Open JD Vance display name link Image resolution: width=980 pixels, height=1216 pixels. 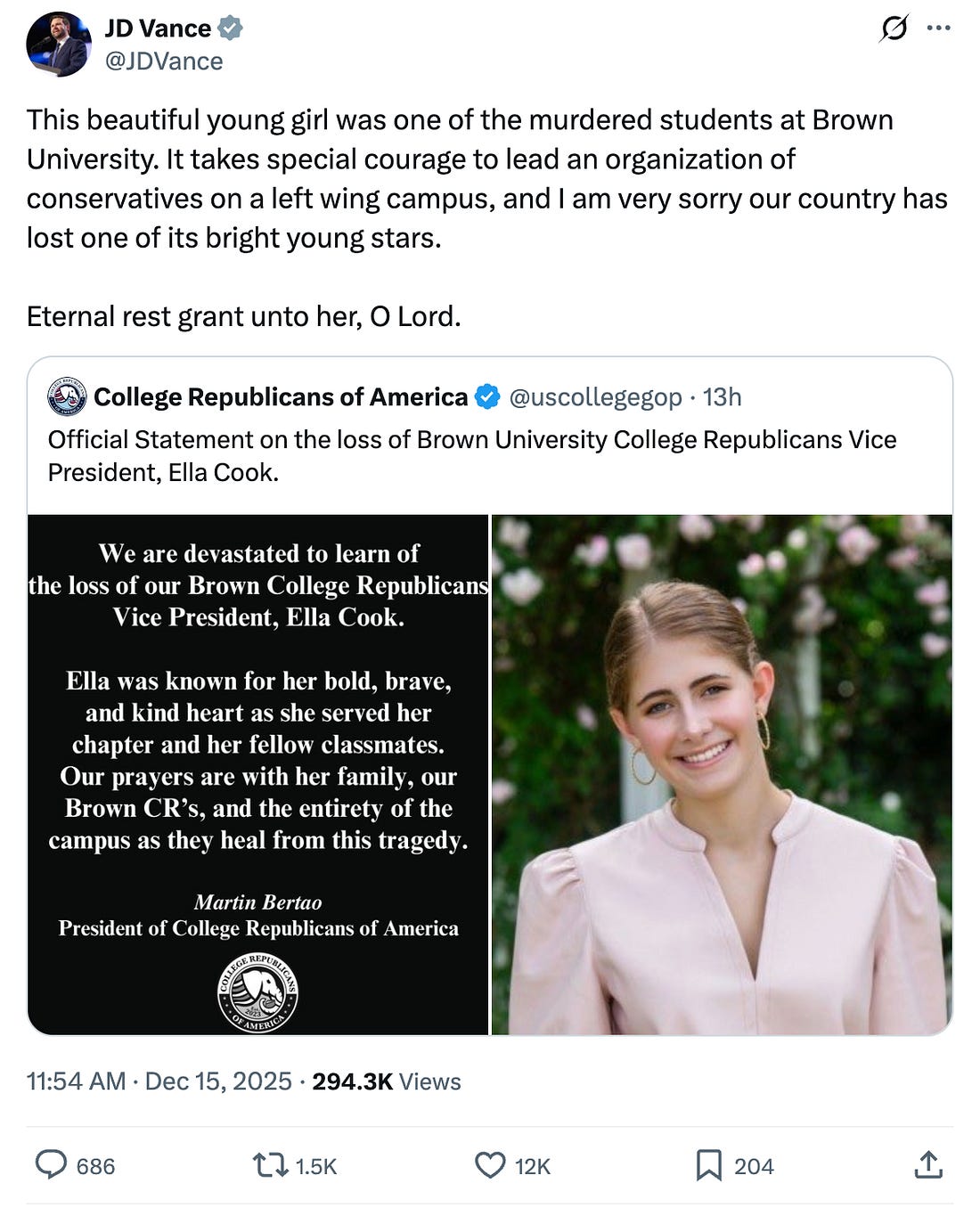158,29
